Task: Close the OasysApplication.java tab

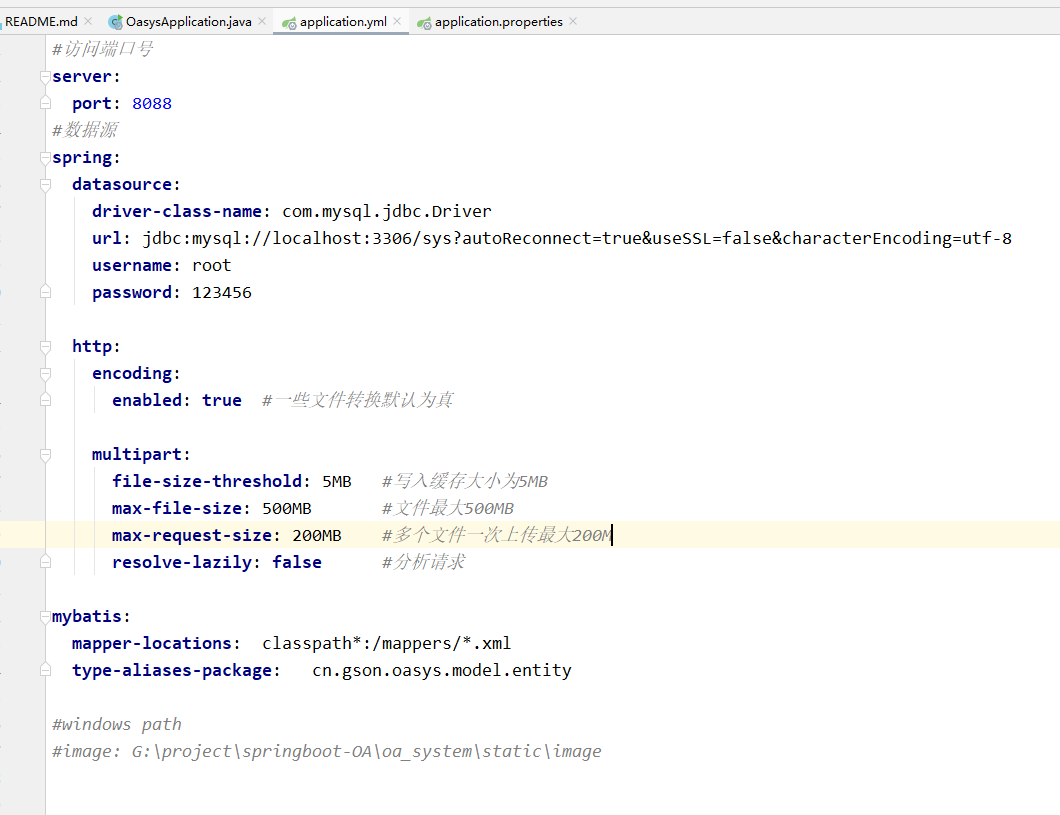Action: click(x=262, y=22)
